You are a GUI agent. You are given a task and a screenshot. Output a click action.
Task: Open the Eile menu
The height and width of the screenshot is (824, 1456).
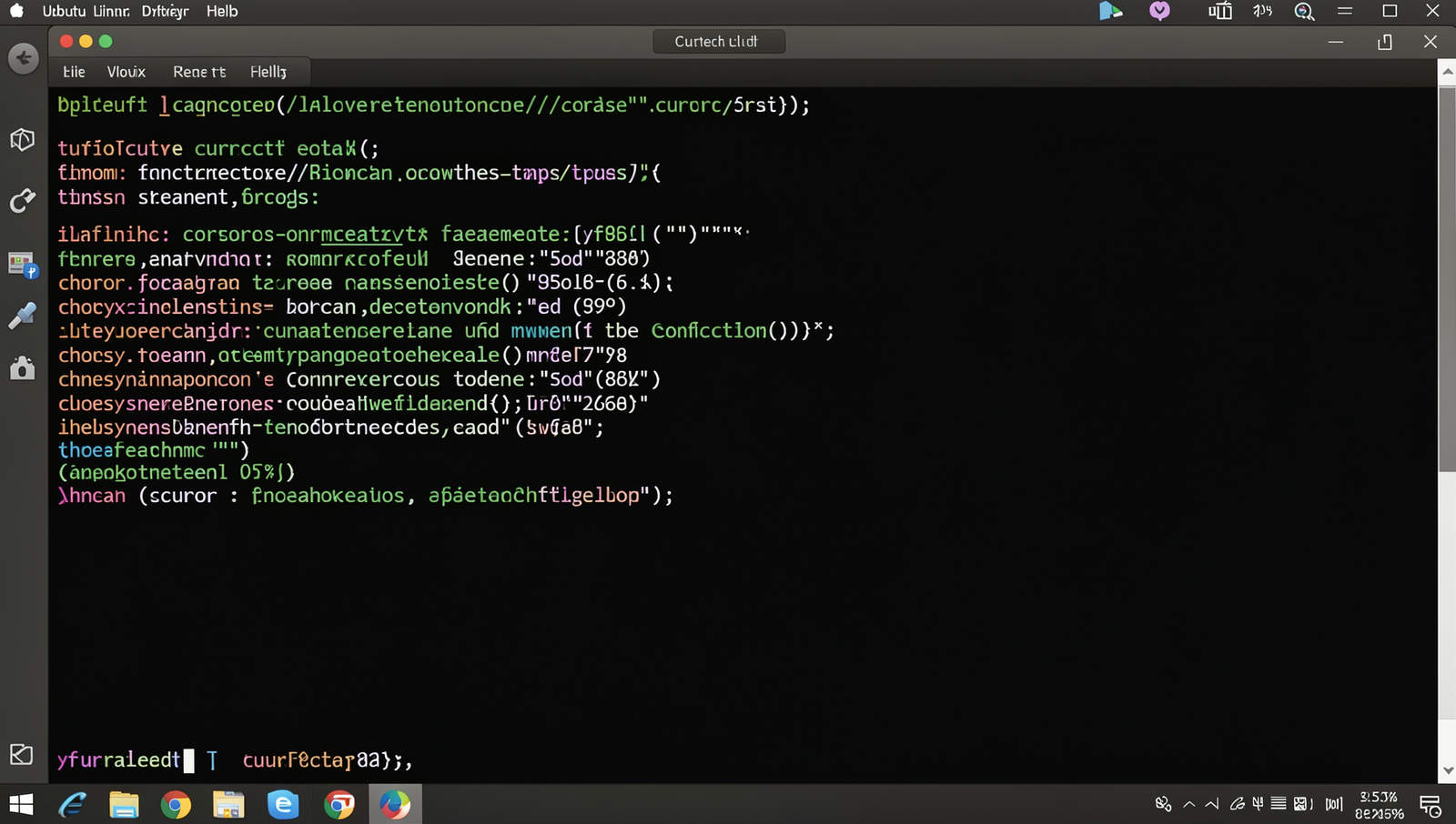tap(74, 72)
